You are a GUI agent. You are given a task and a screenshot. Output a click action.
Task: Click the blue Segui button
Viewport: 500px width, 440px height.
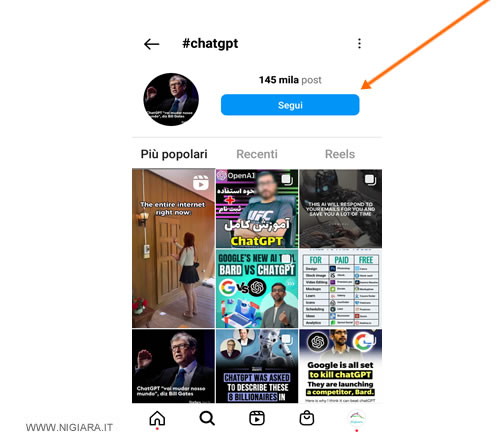290,105
